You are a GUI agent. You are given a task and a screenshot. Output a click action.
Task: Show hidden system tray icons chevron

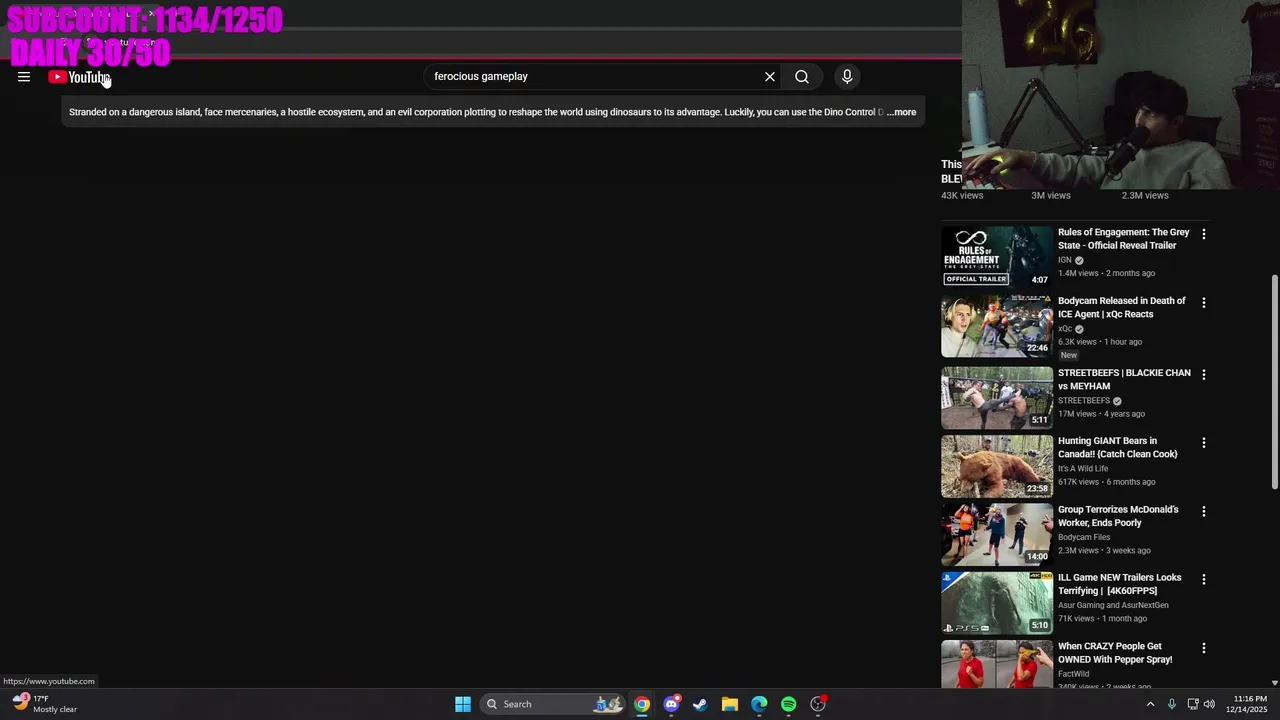pos(1150,704)
